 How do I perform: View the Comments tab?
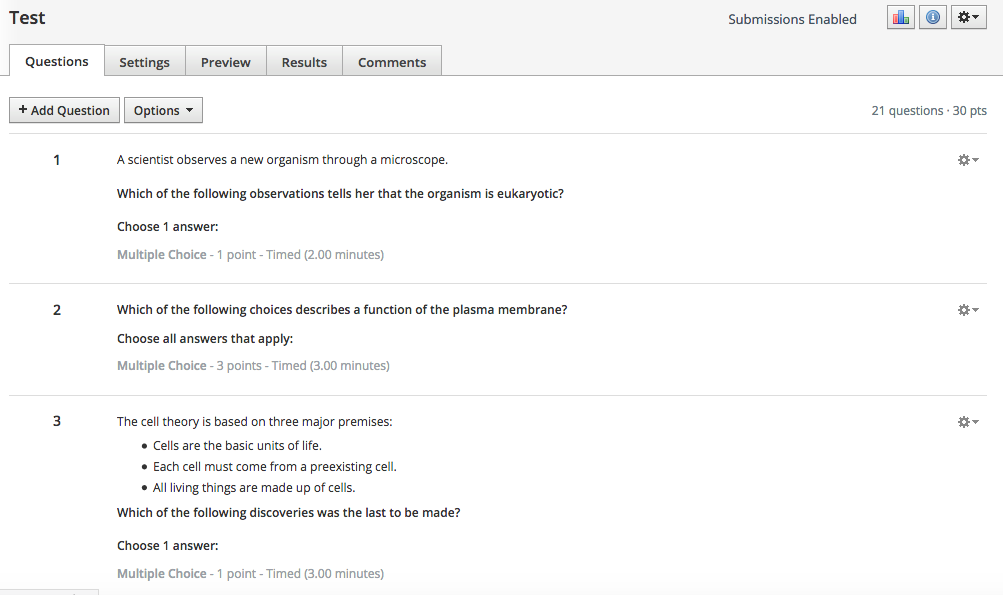[x=392, y=62]
